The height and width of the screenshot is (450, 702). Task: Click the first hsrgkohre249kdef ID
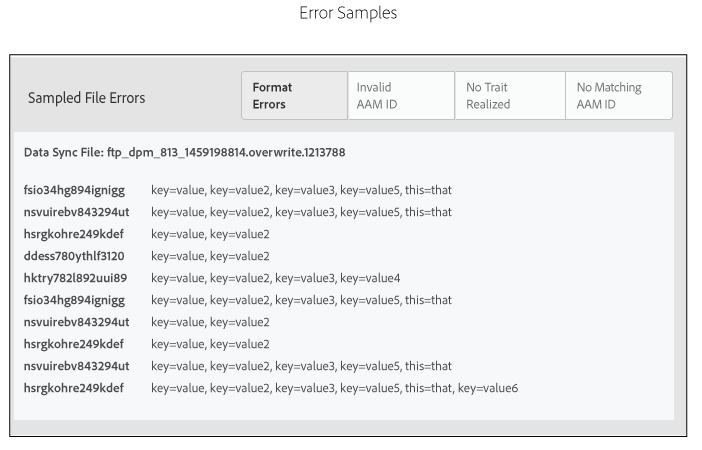point(74,234)
